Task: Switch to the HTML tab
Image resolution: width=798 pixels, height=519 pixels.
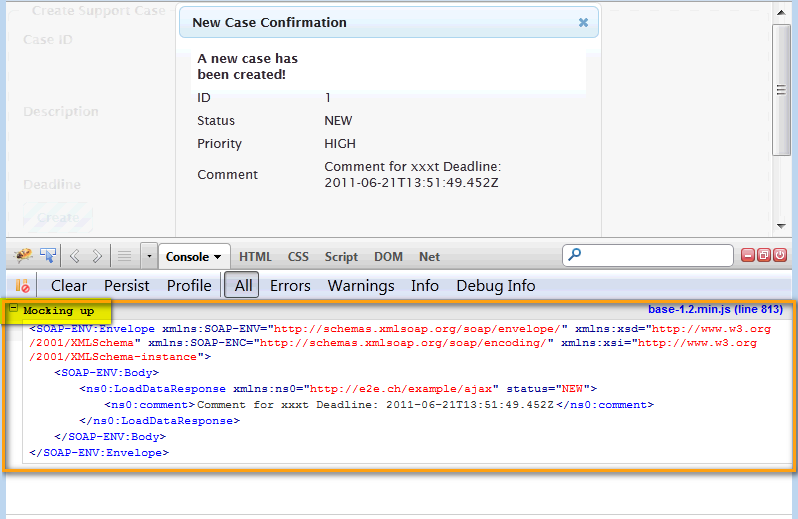Action: tap(255, 257)
